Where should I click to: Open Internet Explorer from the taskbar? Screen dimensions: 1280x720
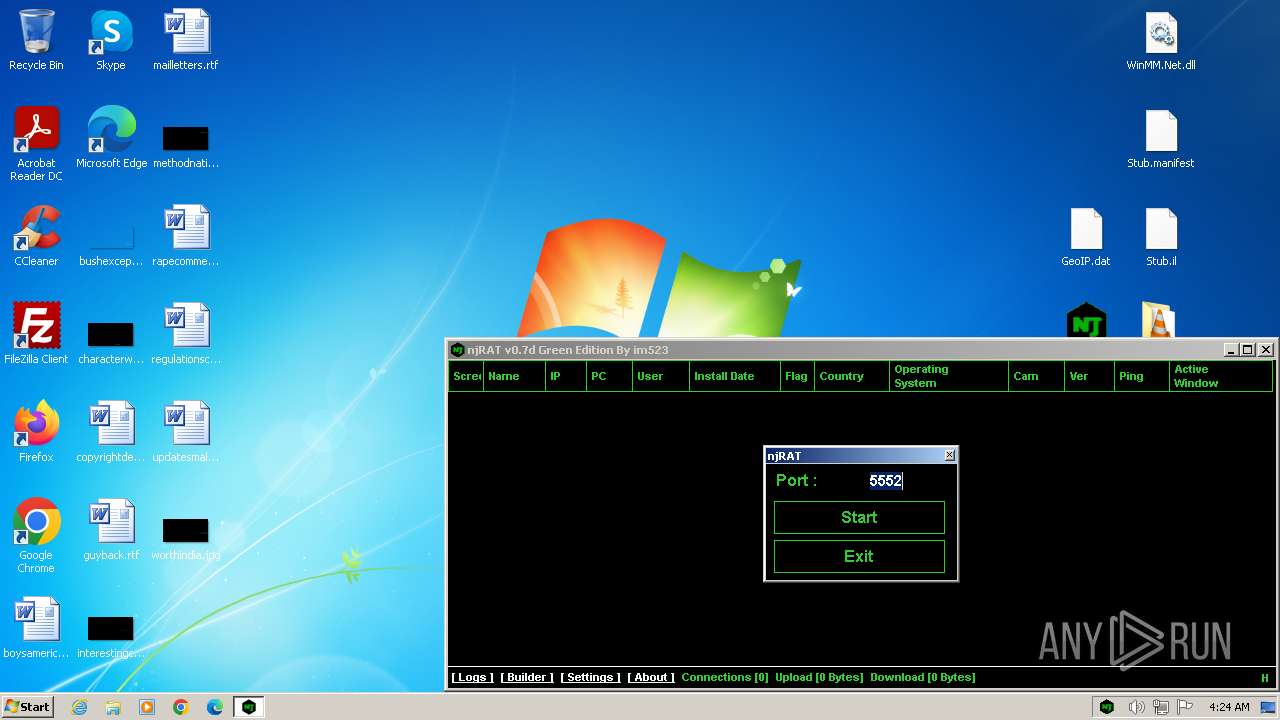coord(79,707)
